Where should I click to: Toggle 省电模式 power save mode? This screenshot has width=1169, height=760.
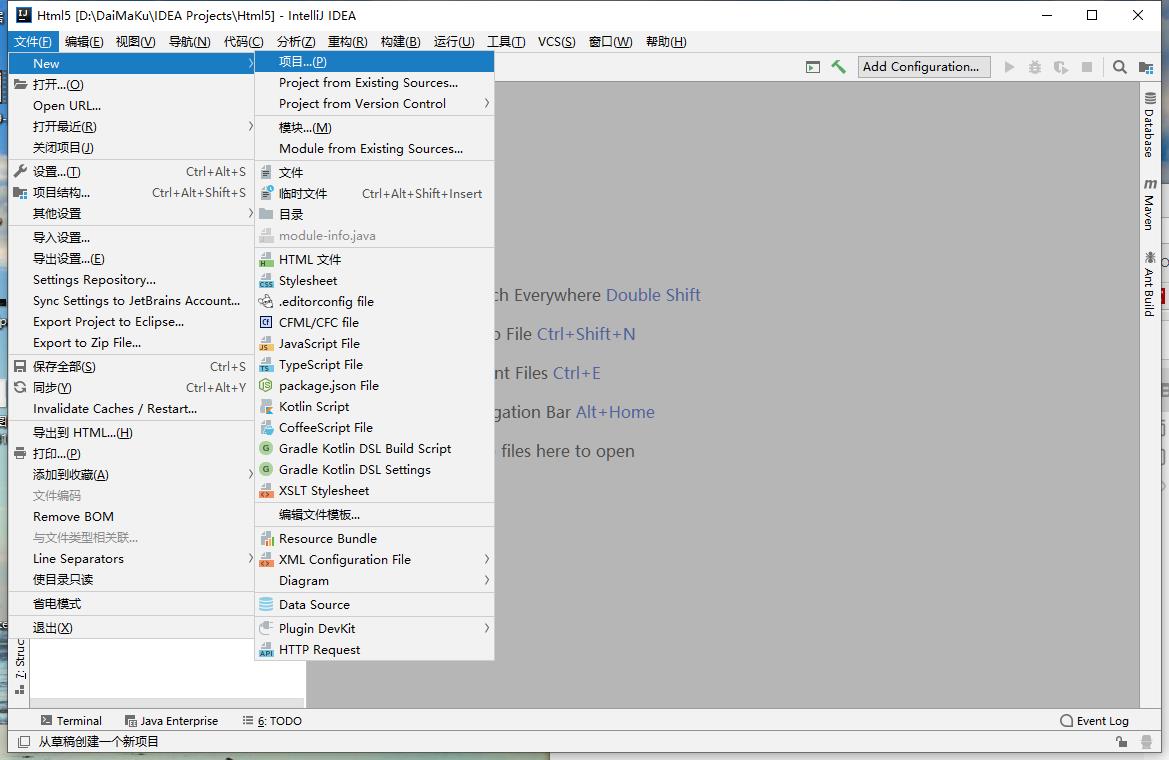131,603
